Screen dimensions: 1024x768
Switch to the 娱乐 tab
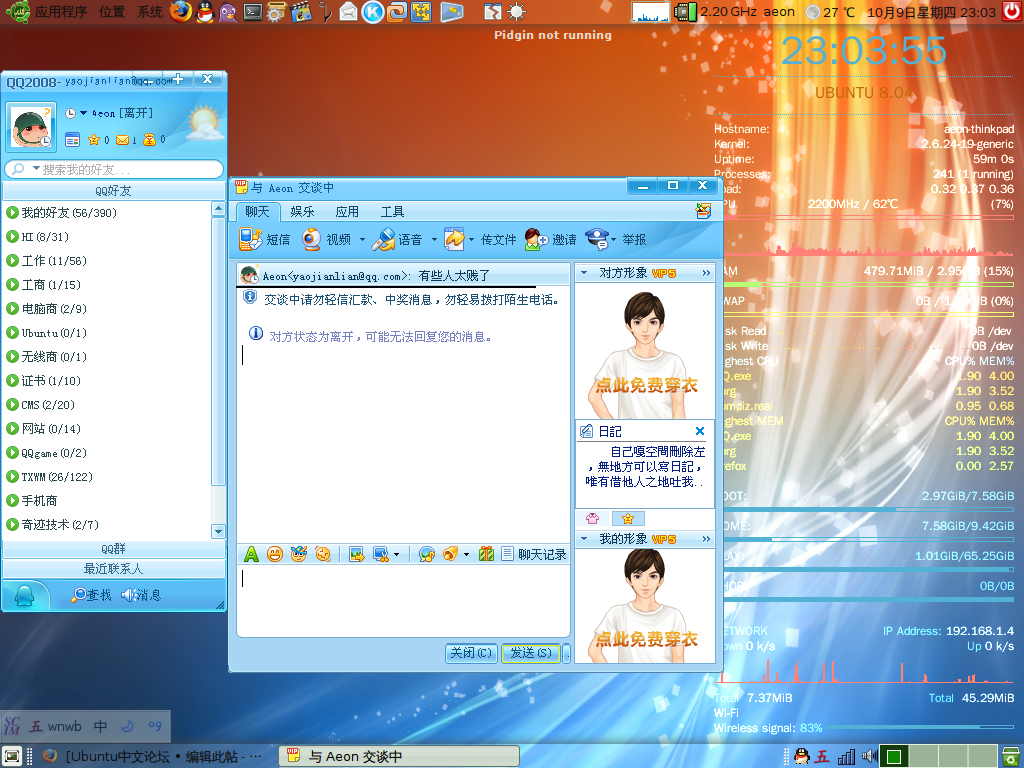coord(302,212)
